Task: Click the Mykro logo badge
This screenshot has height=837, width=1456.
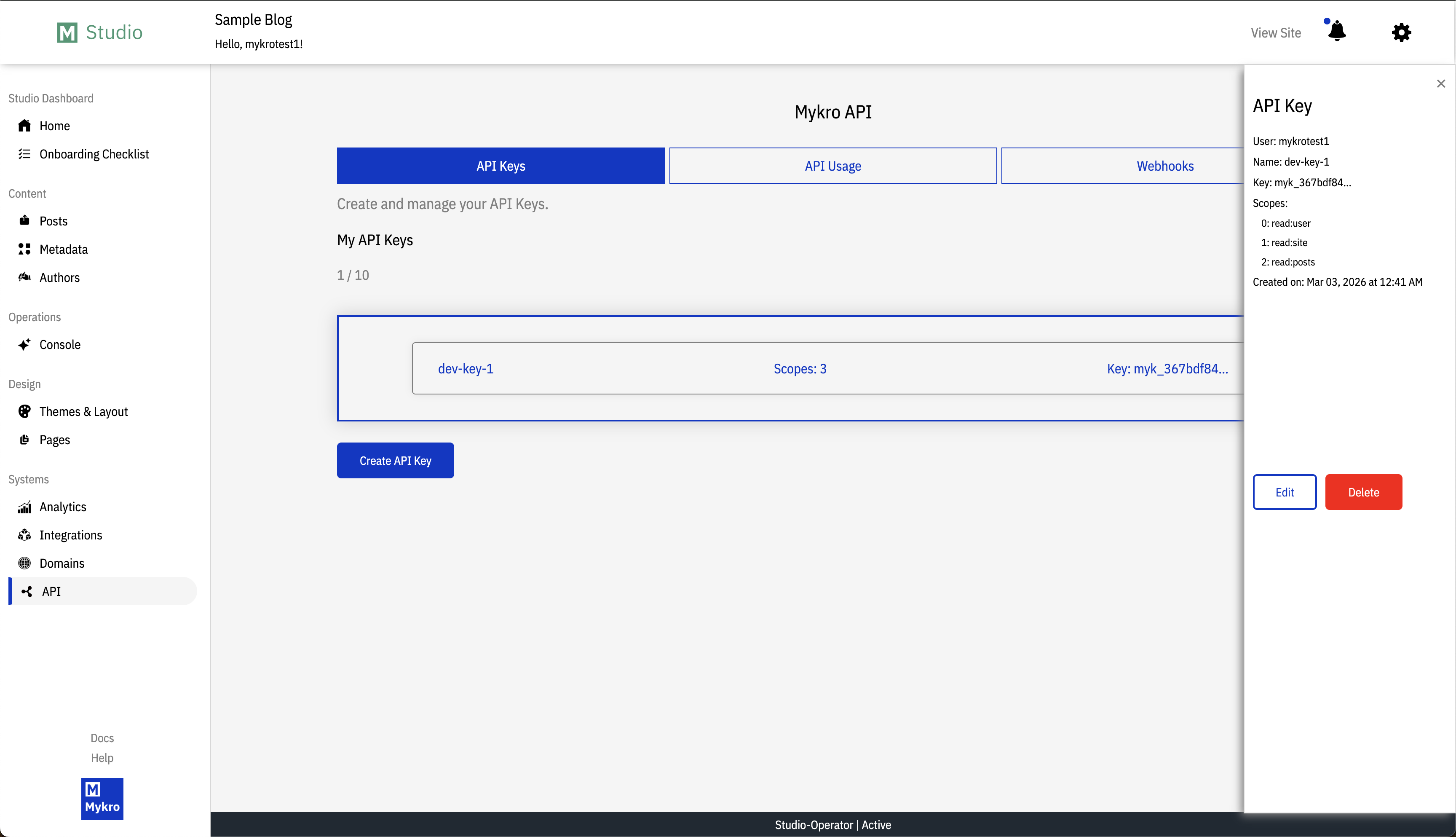Action: click(102, 799)
